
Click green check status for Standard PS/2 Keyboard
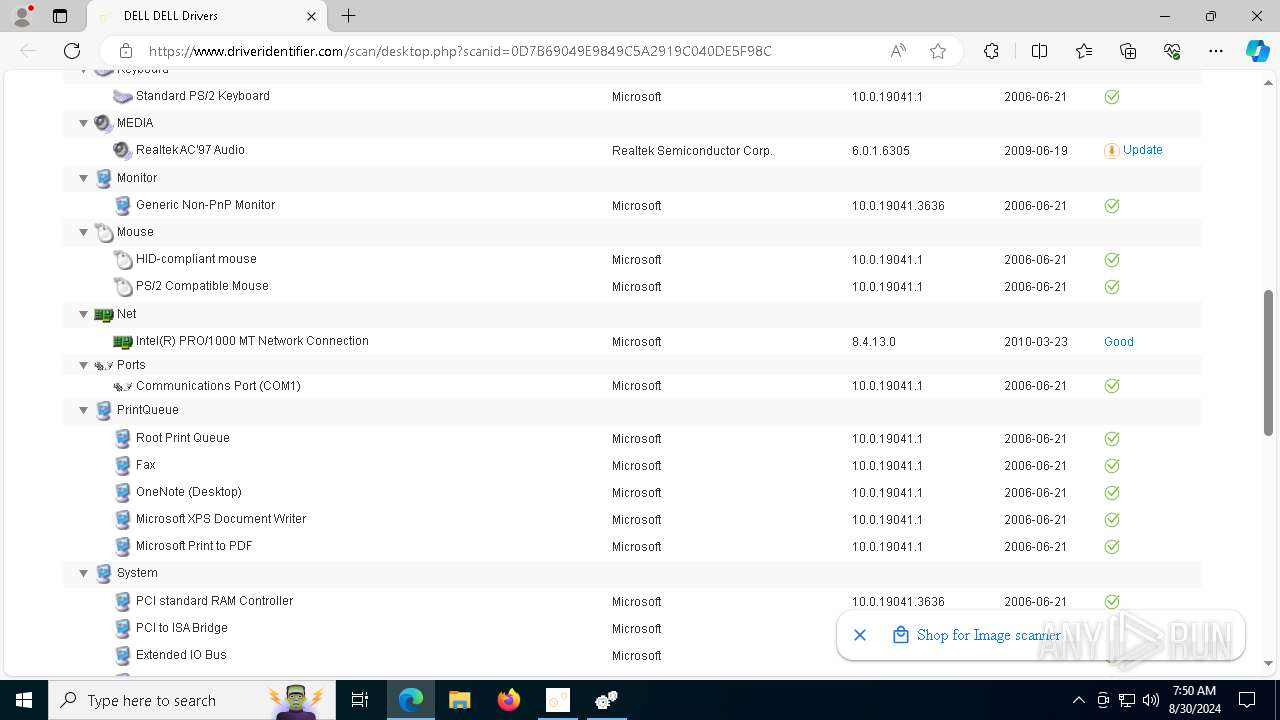(x=1112, y=97)
